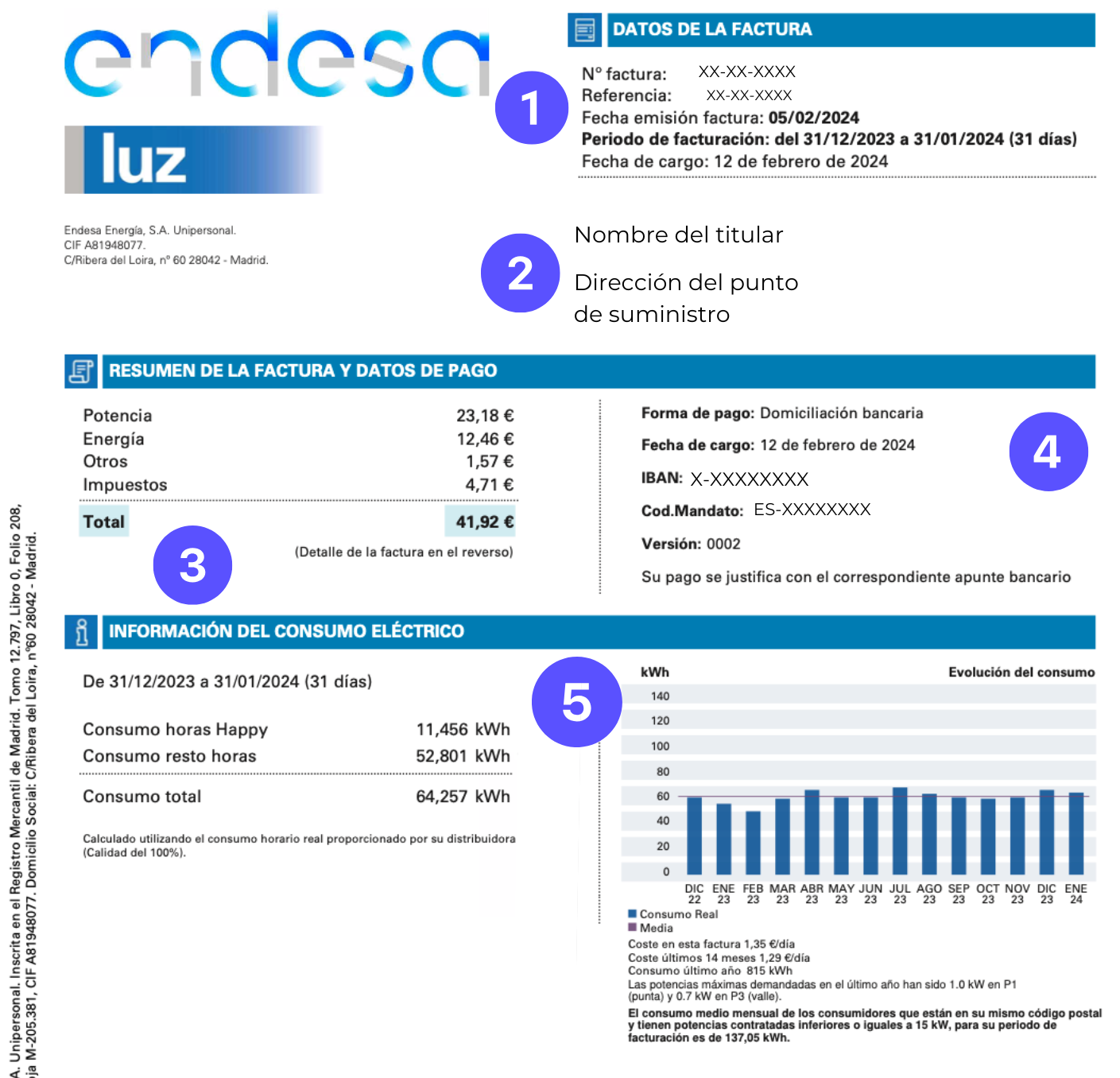Click the total amount 41,92 €
The height and width of the screenshot is (1078, 1120).
point(483,522)
